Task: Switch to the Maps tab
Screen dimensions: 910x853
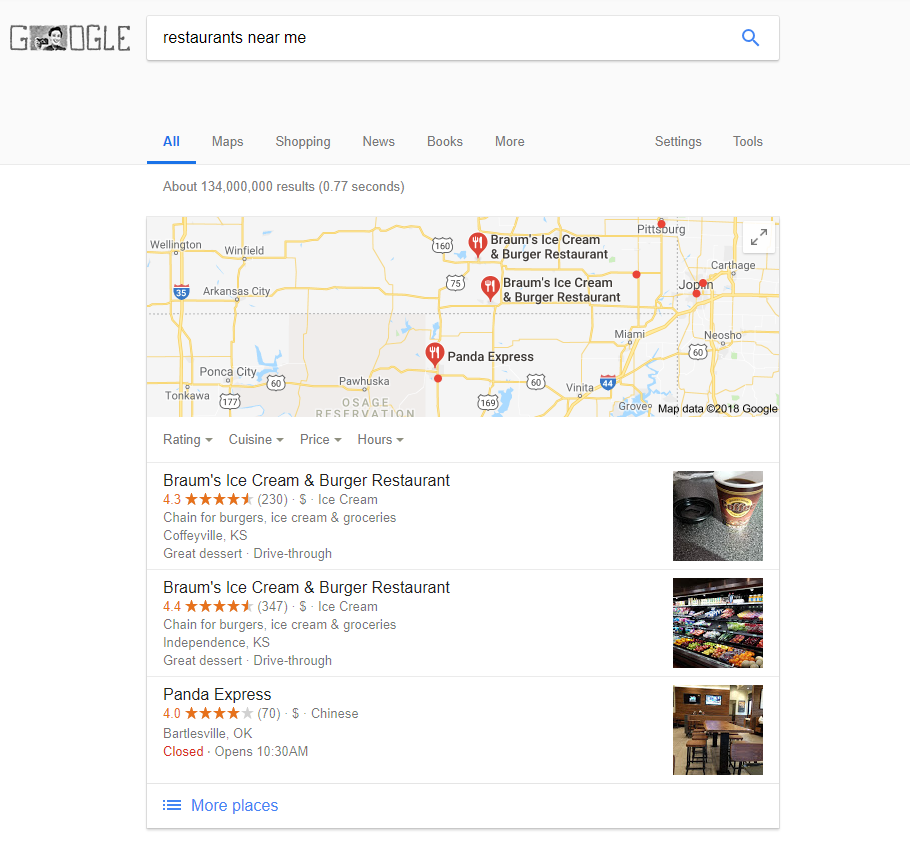Action: pyautogui.click(x=228, y=142)
